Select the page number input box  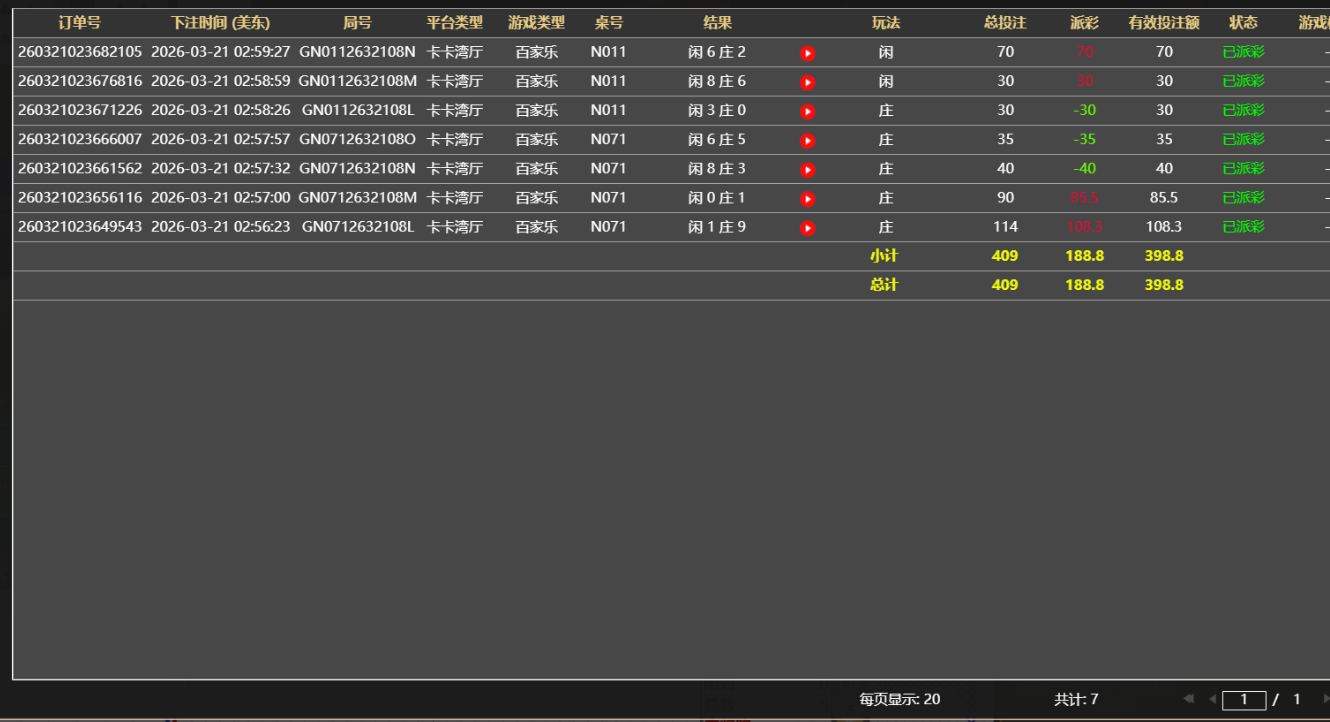click(1243, 699)
